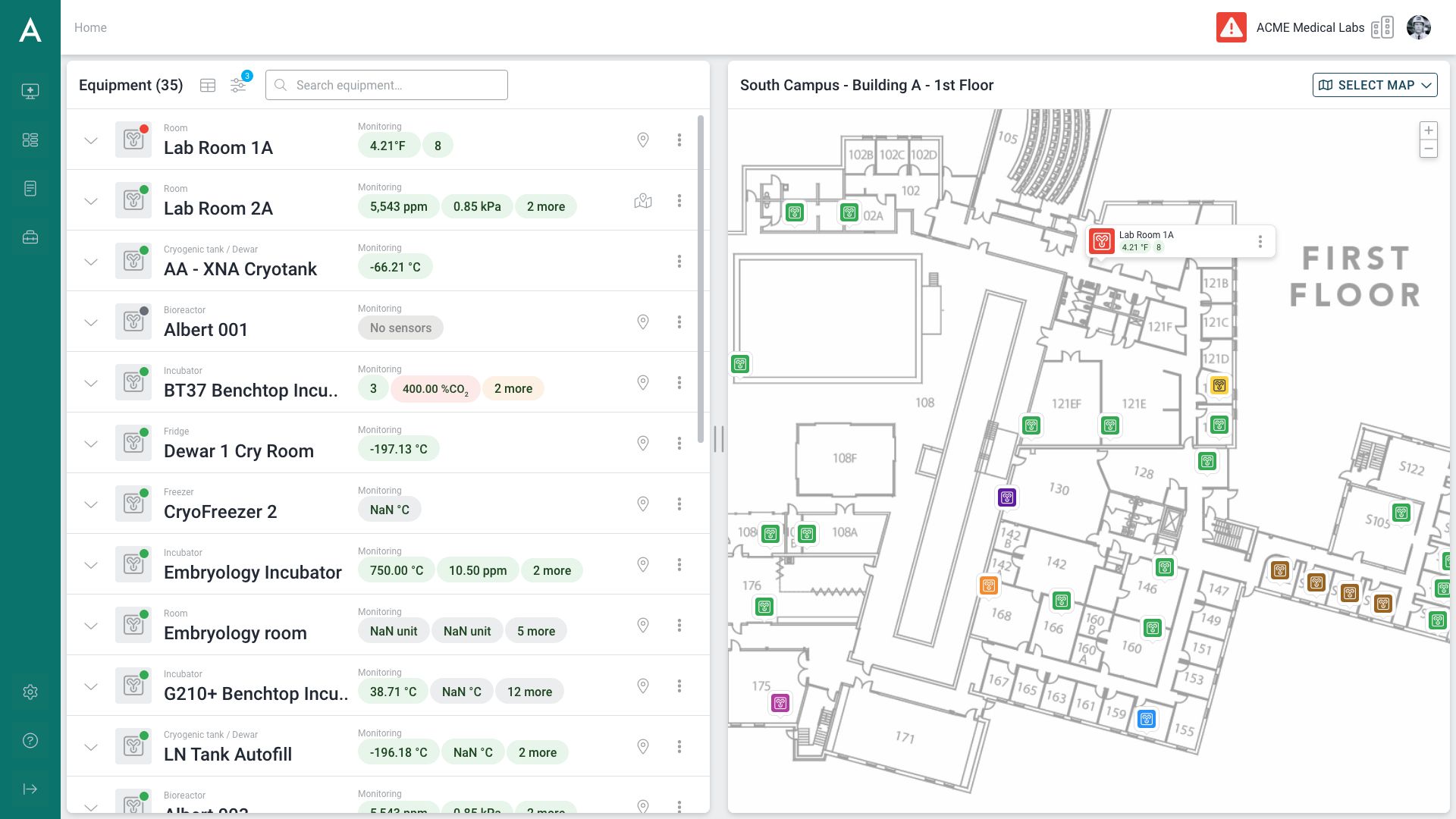The width and height of the screenshot is (1456, 819).
Task: Open the red alert warning icon
Action: coord(1231,28)
